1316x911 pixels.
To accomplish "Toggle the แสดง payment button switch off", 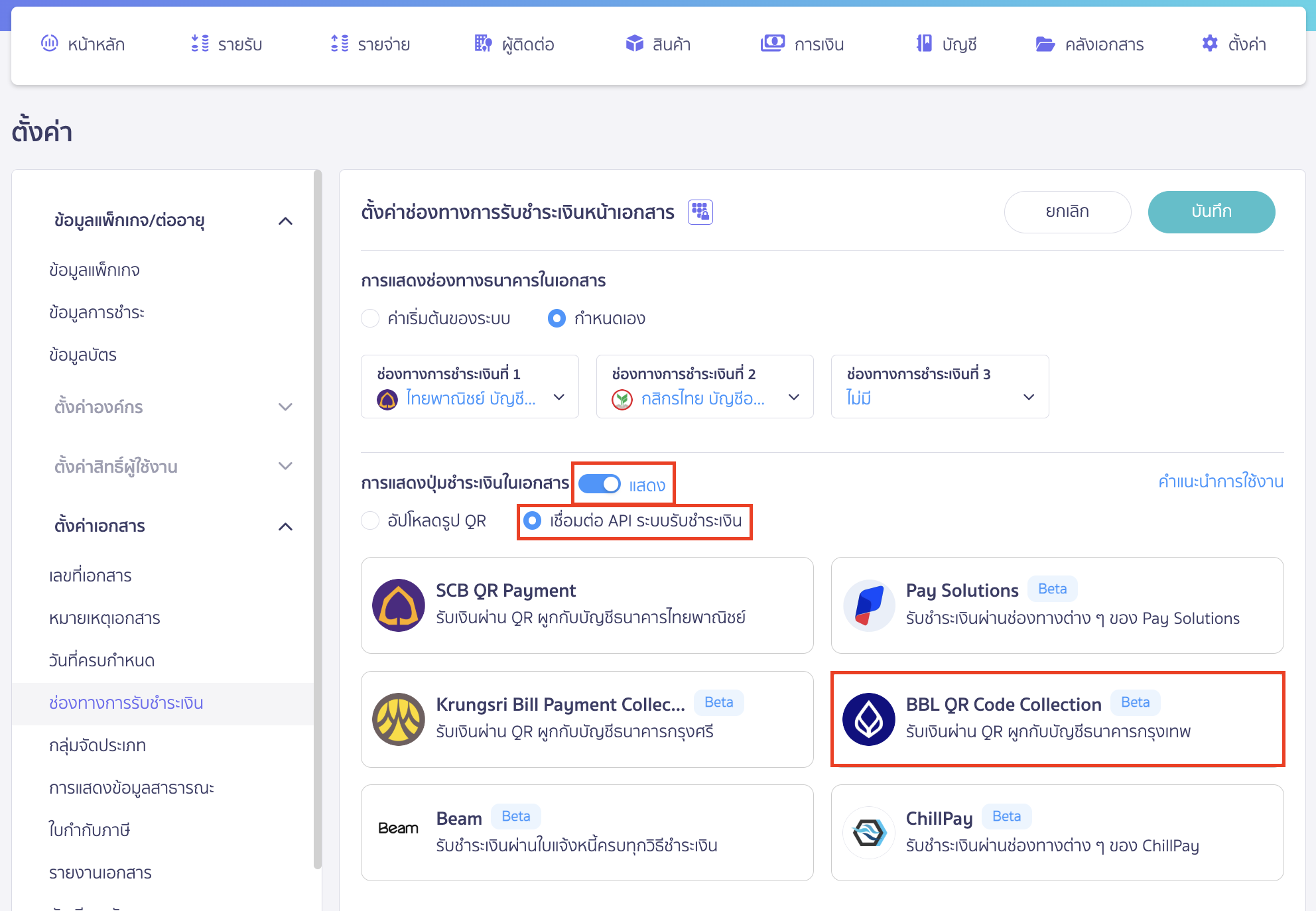I will (x=598, y=484).
